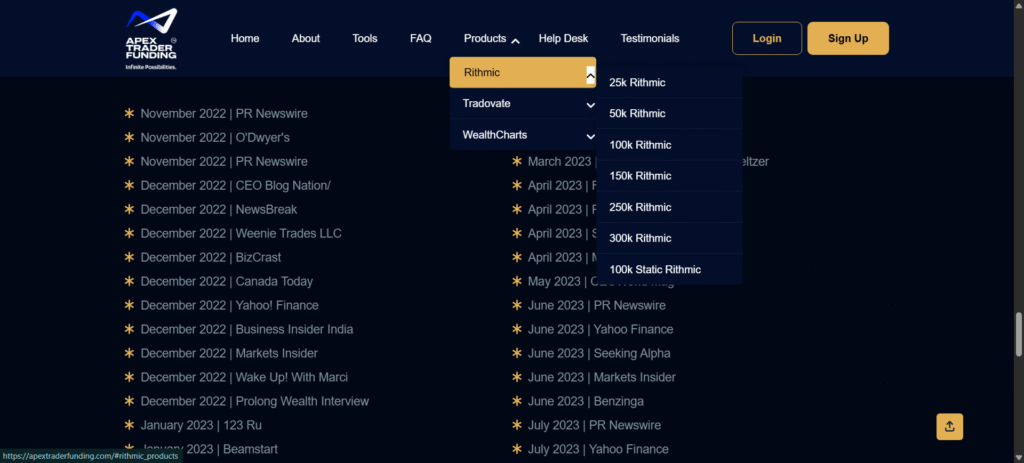Open January 2023 123 Ru link

click(201, 425)
